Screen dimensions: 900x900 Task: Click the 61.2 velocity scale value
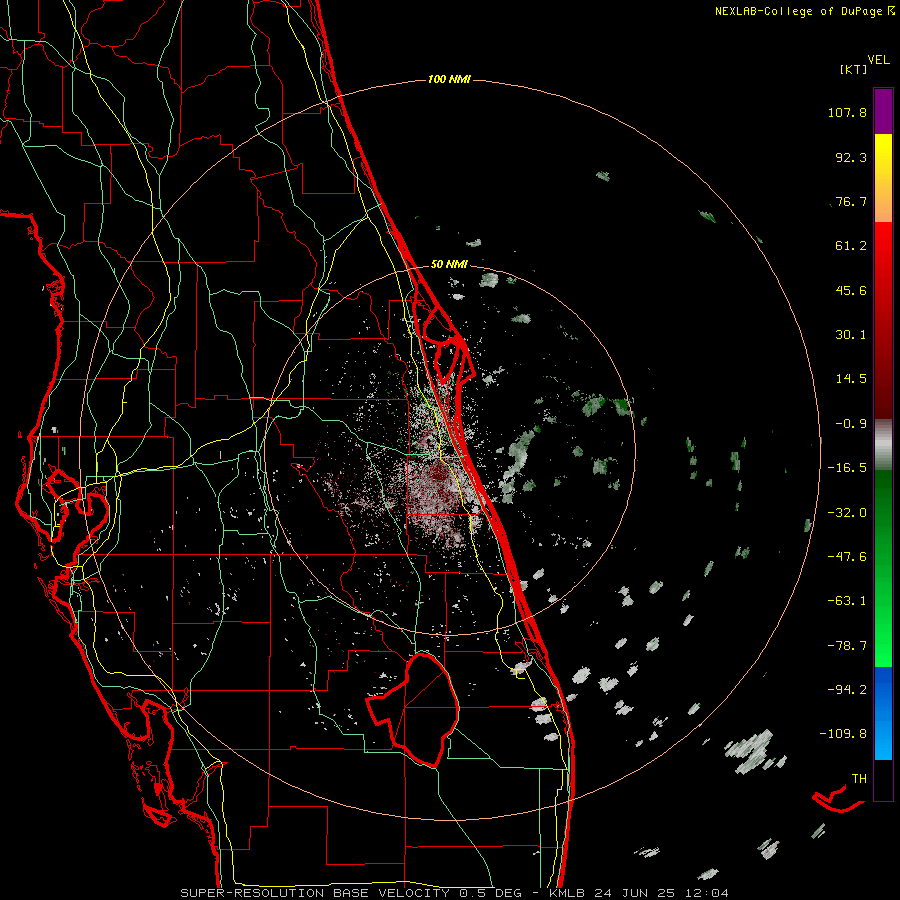click(x=851, y=246)
